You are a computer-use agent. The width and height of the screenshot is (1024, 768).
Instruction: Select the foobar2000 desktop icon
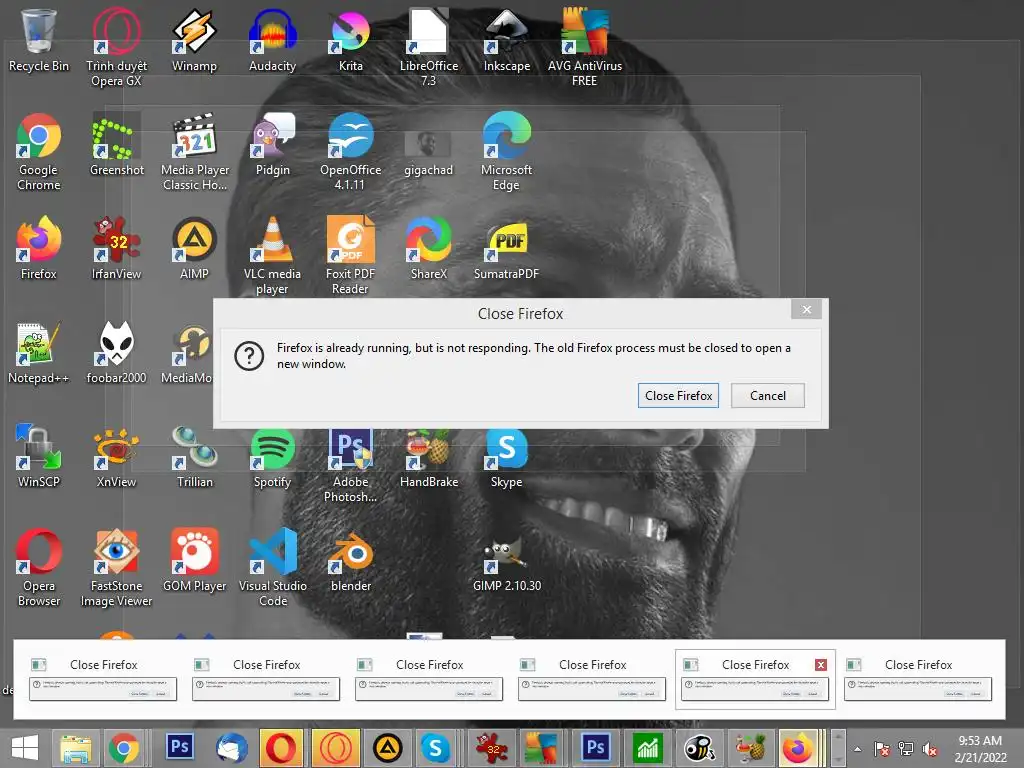click(x=116, y=353)
